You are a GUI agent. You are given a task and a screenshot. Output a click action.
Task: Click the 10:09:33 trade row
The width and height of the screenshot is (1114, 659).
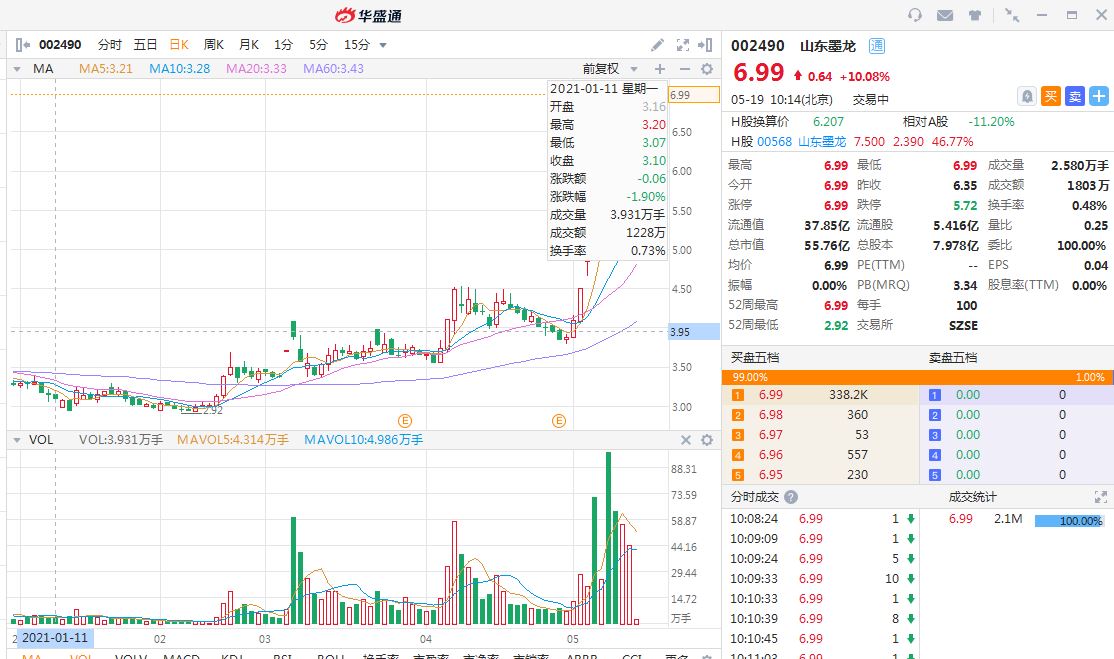click(x=822, y=579)
